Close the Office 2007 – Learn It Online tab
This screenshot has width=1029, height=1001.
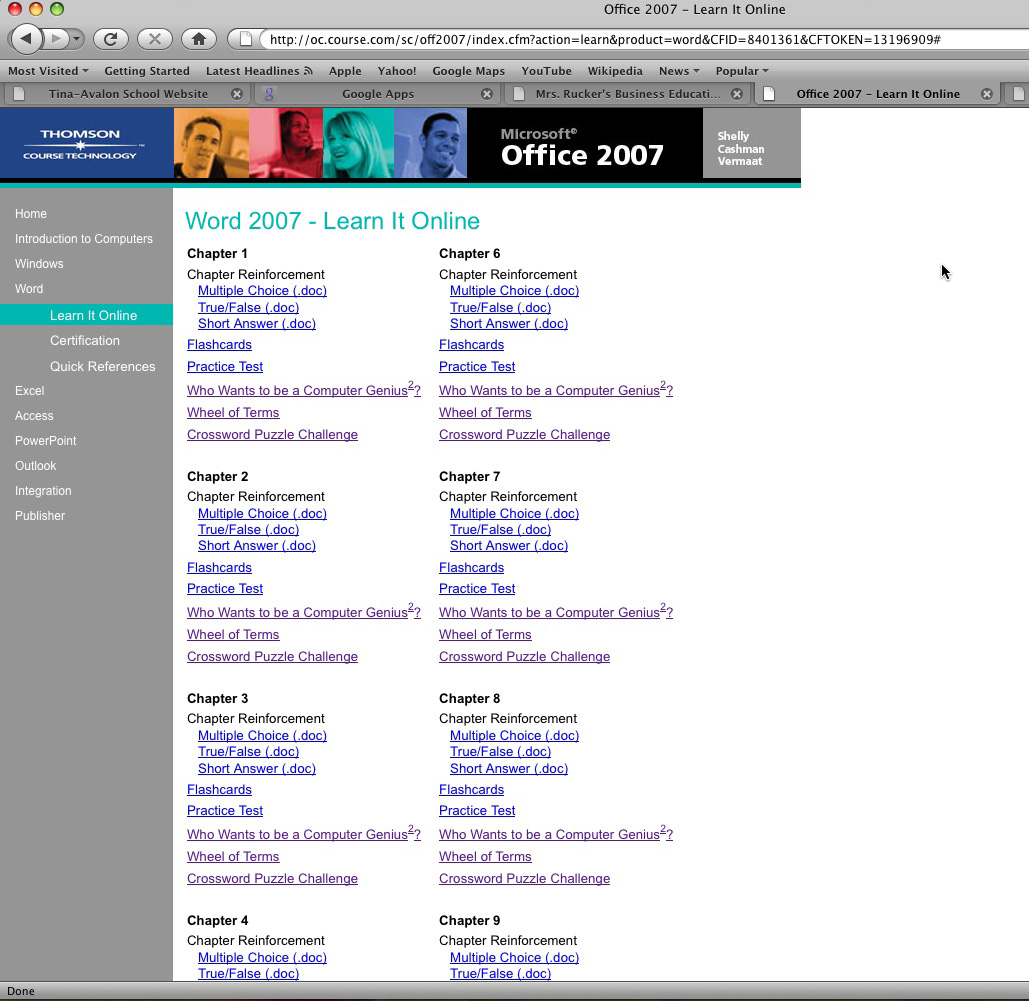click(986, 94)
